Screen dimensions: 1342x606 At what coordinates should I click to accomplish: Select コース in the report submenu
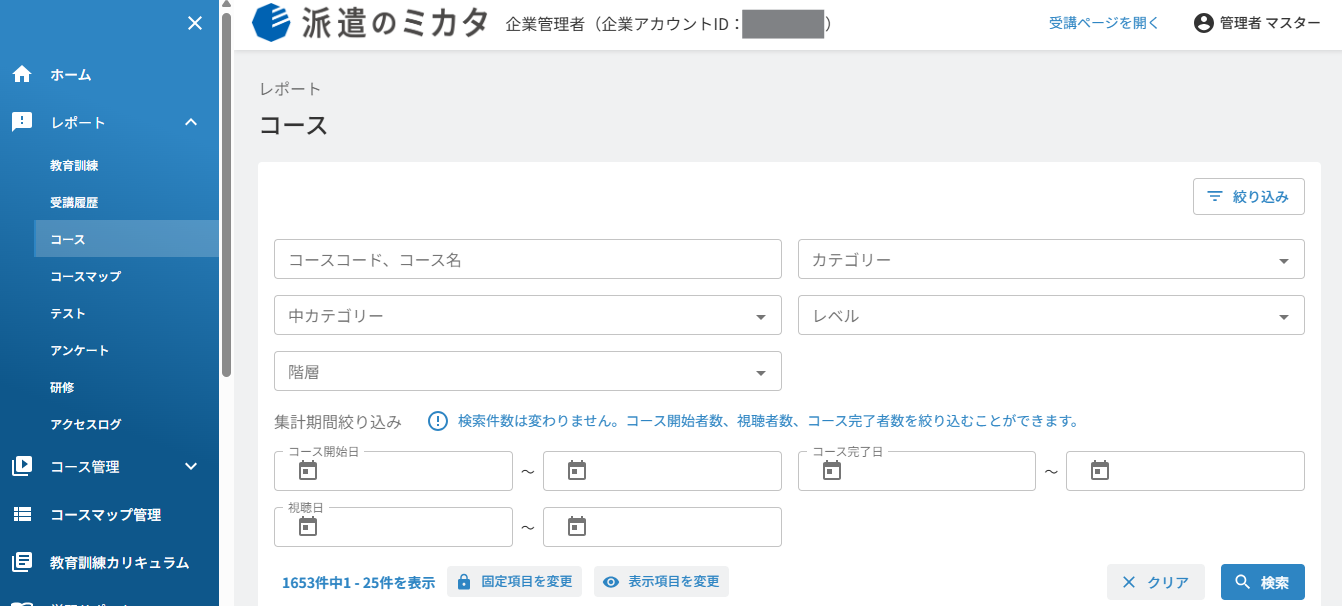(126, 239)
